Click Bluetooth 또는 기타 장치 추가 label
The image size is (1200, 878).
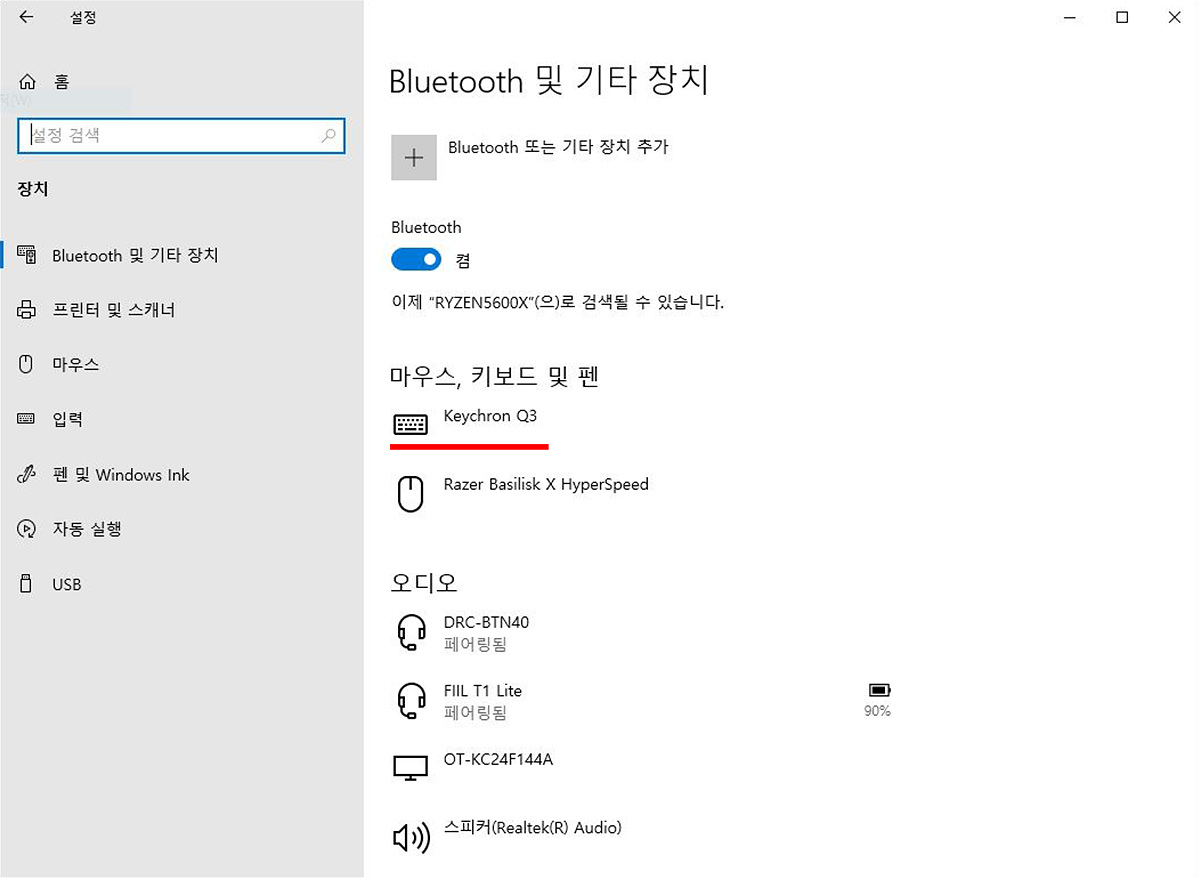[x=558, y=147]
